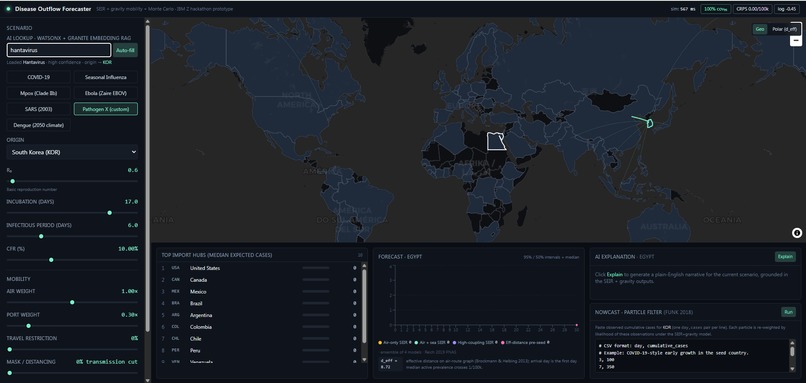
Task: Click the AI lookup hantavirus input field
Action: point(59,50)
